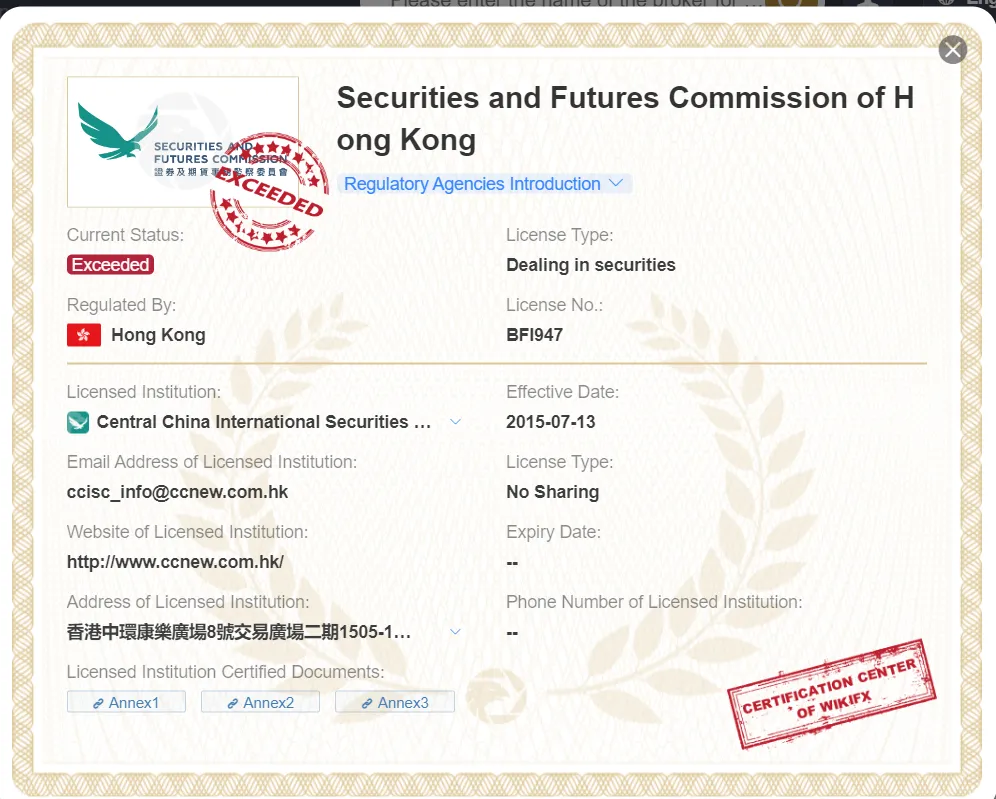Open the Annex3 certified document
Screen dimensions: 996x799
[x=395, y=702]
